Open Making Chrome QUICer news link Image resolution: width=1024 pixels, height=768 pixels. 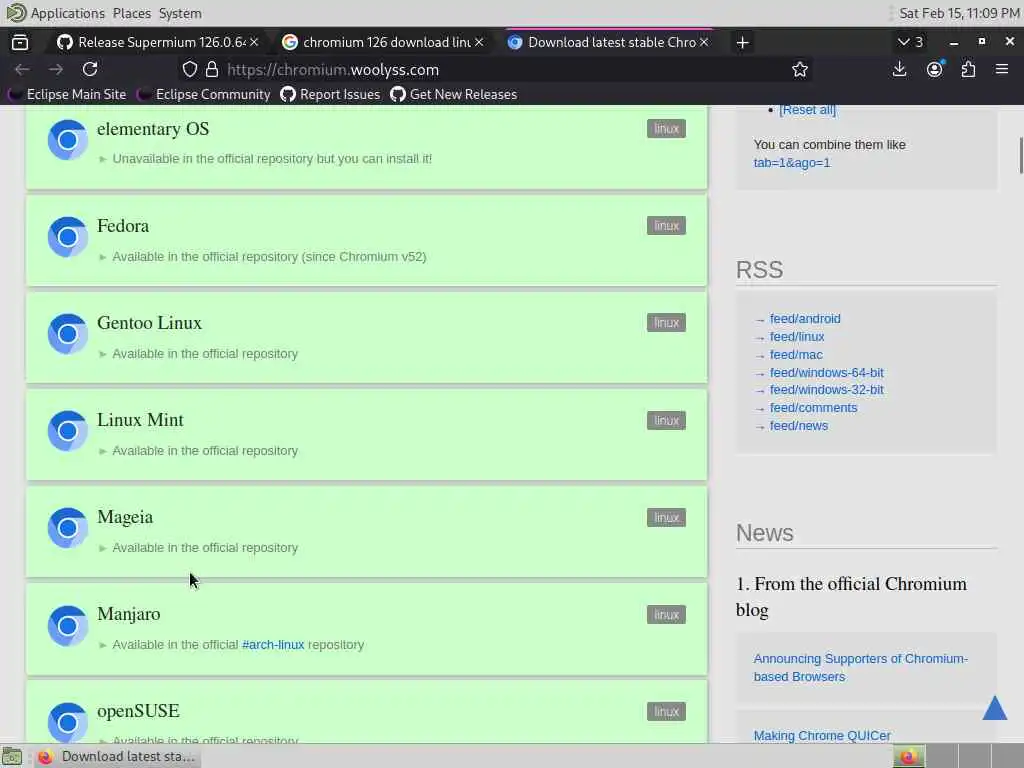(822, 735)
